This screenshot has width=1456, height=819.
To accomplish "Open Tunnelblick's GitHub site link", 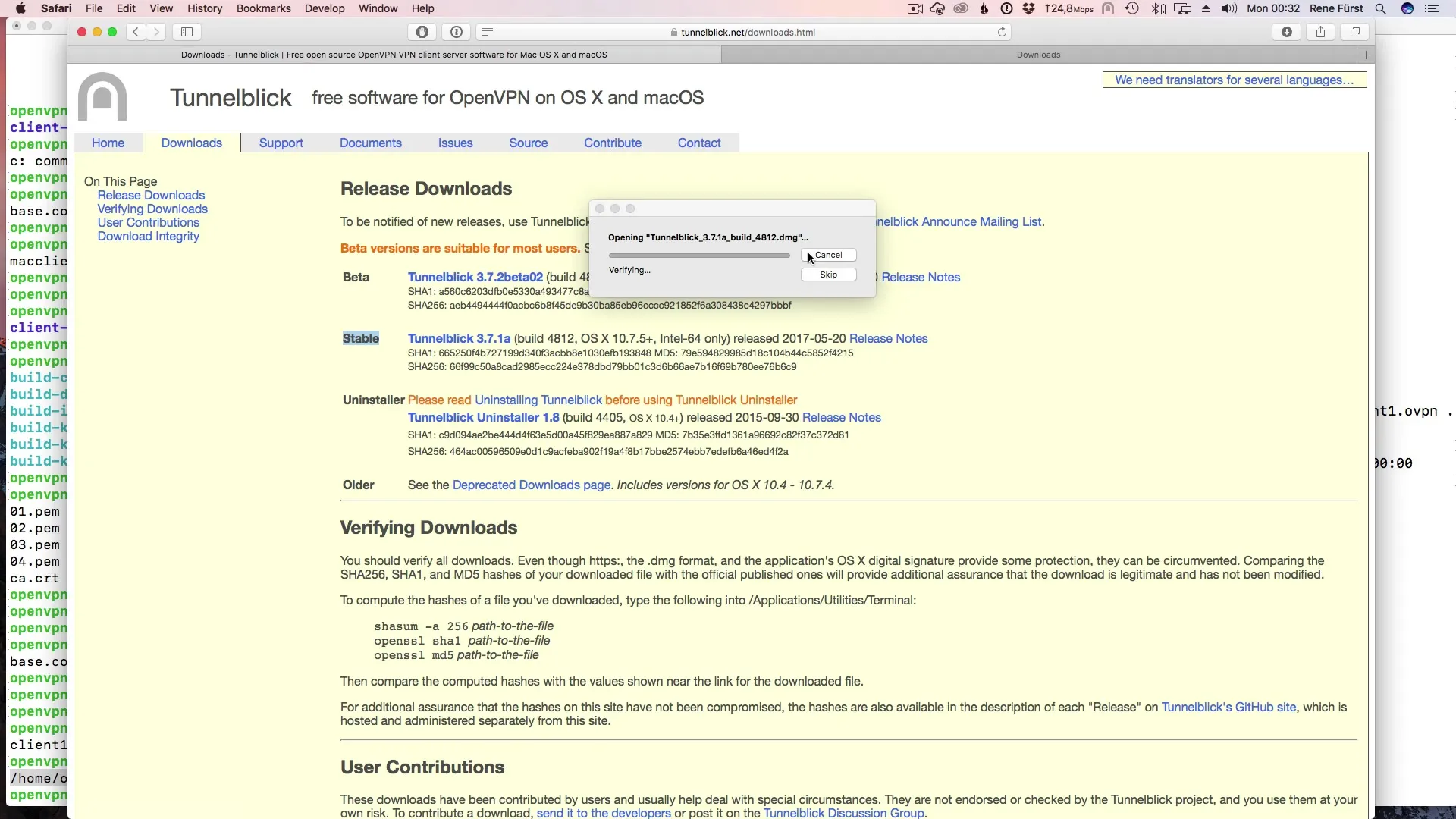I will 1228,707.
